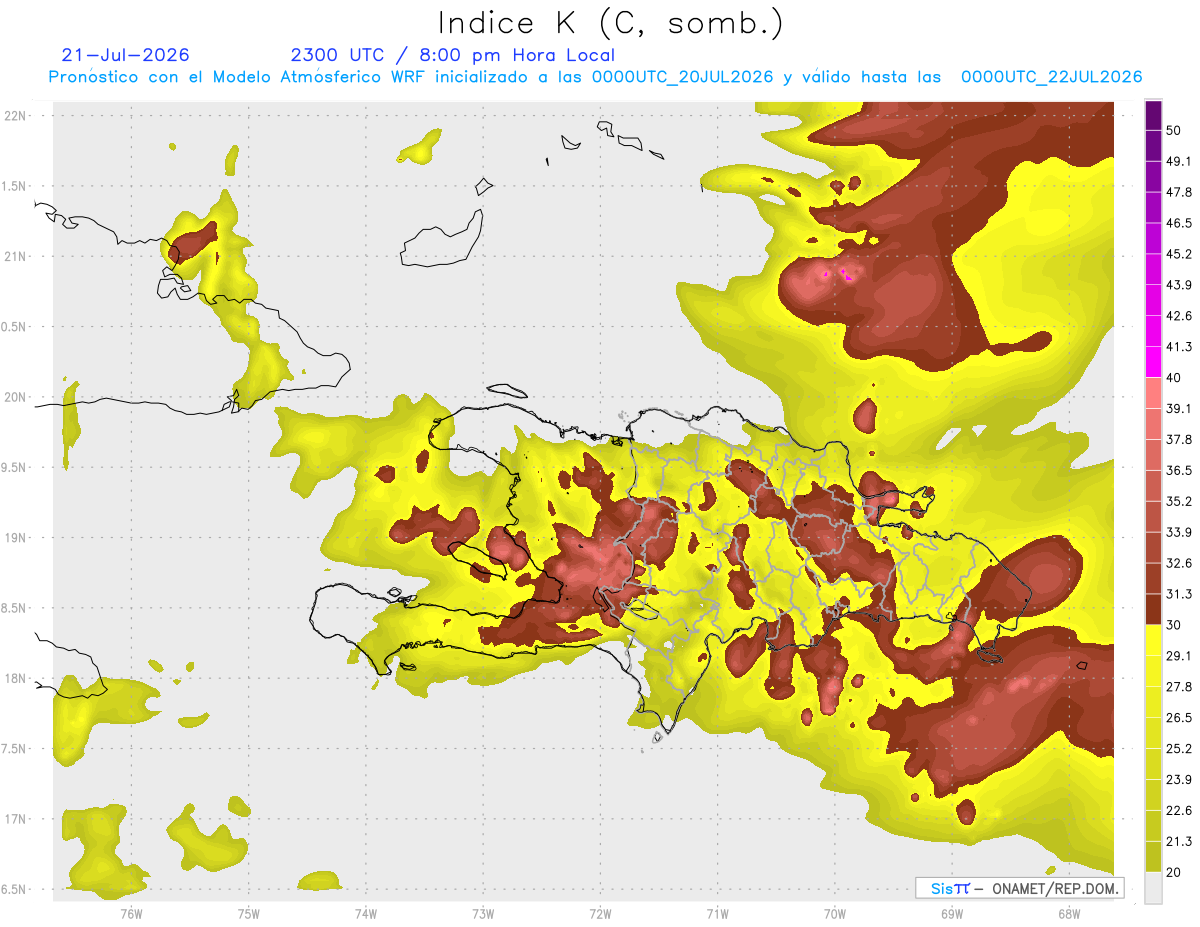Image resolution: width=1200 pixels, height=927 pixels.
Task: Click the '21.3' legend value
Action: coord(1179,842)
